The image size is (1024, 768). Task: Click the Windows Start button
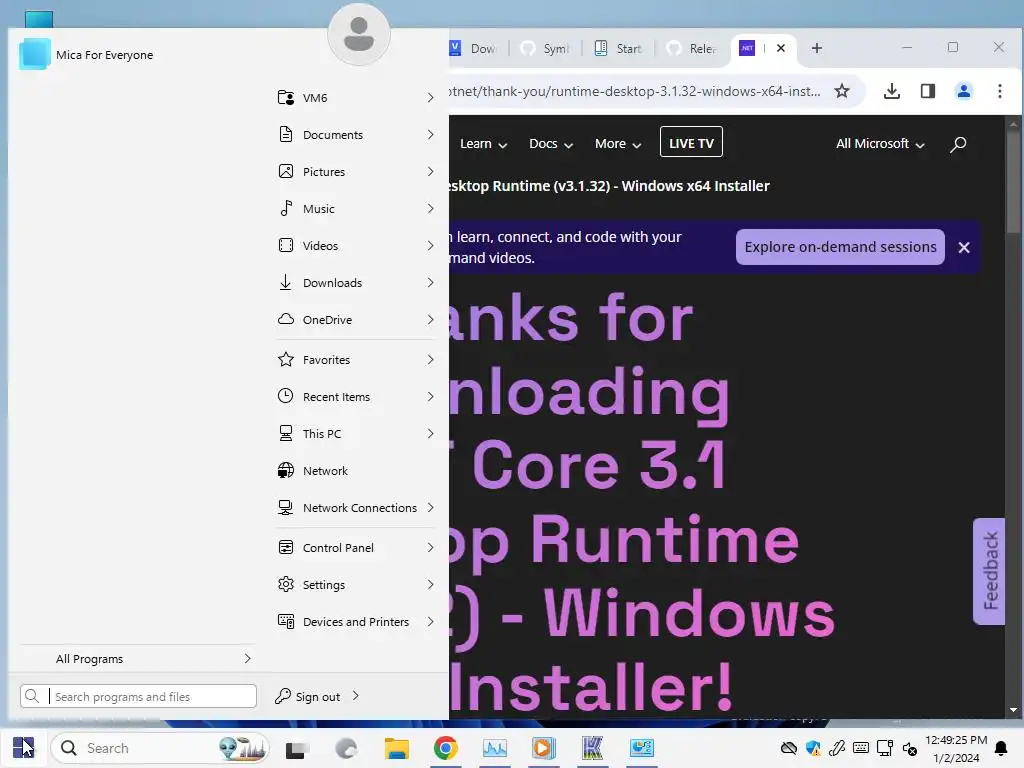24,747
